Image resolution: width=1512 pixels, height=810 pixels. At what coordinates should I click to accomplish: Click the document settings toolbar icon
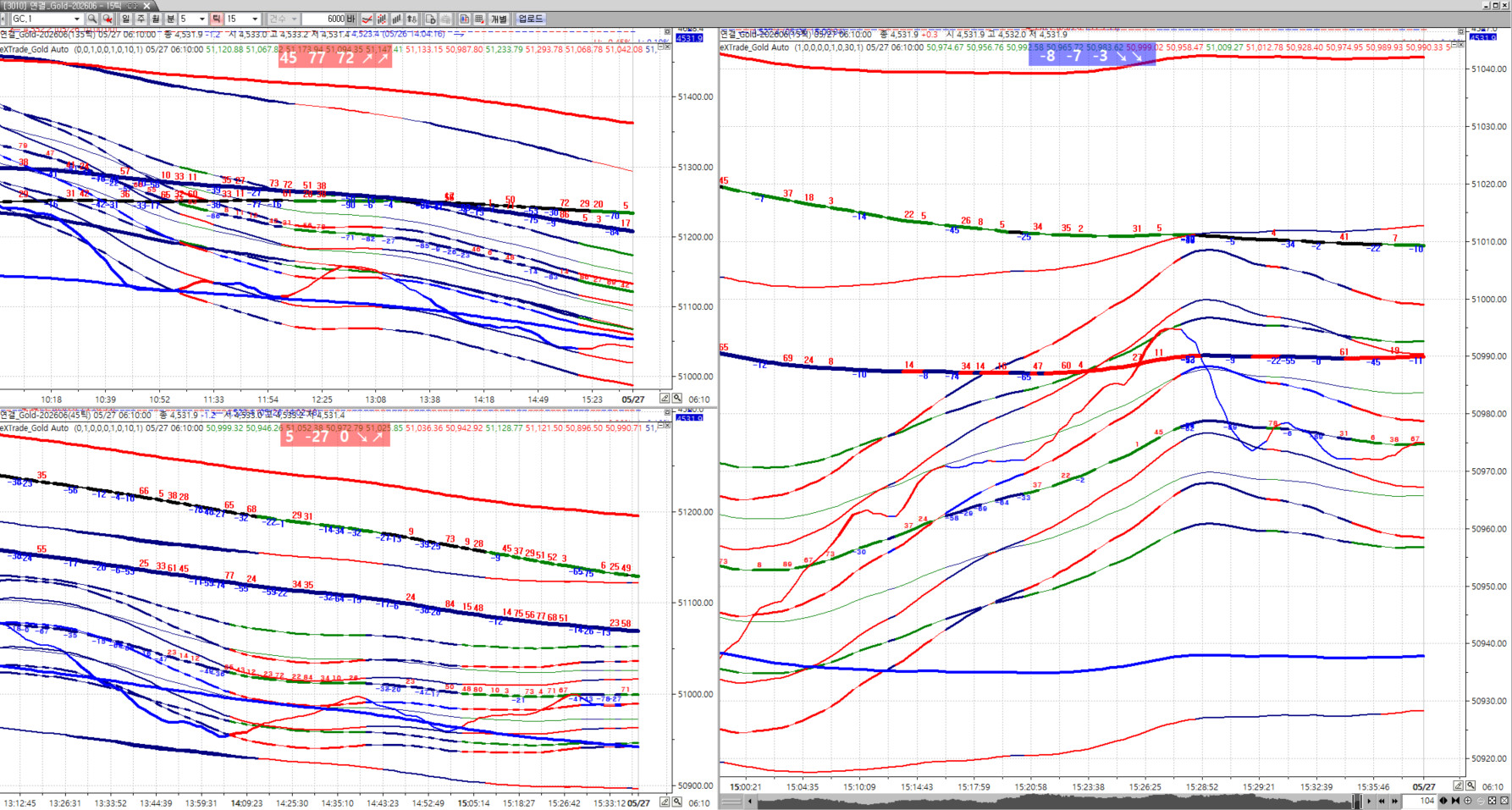point(430,19)
